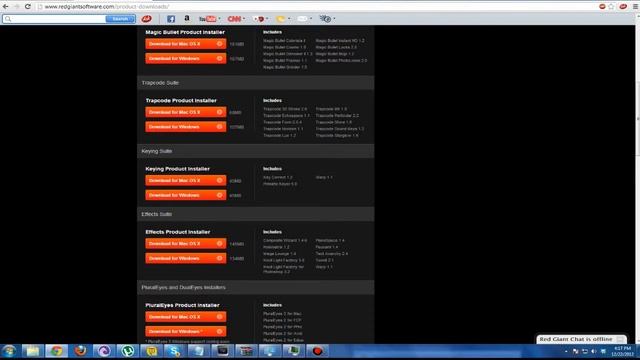Image resolution: width=640 pixels, height=360 pixels.
Task: Show hidden system tray icons arrow
Action: (x=566, y=351)
